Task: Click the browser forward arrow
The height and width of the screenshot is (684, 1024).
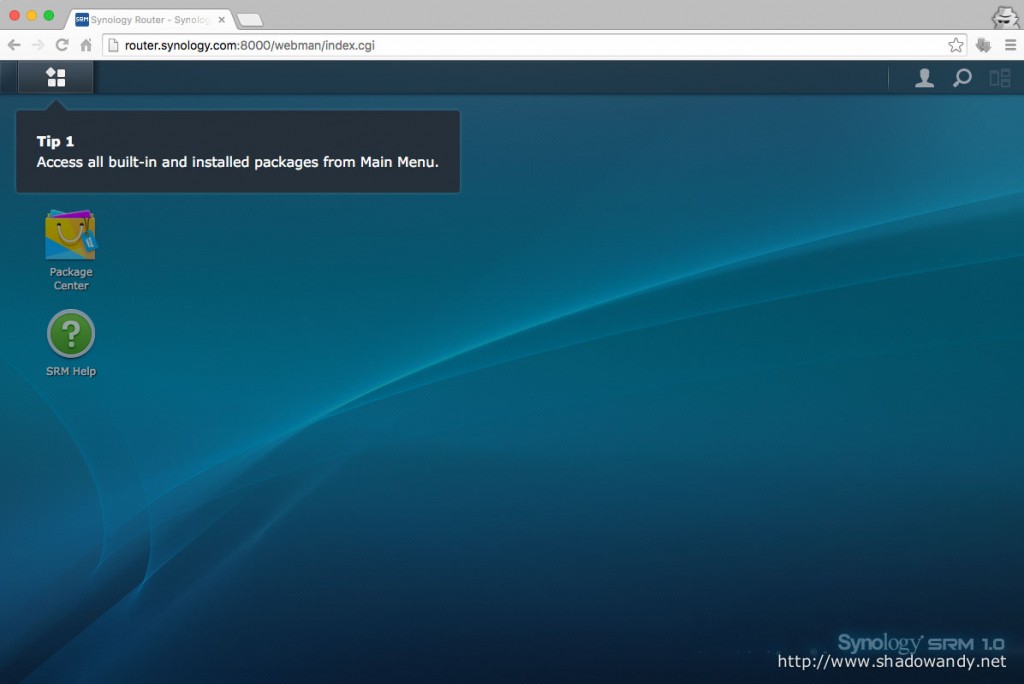Action: click(x=38, y=45)
